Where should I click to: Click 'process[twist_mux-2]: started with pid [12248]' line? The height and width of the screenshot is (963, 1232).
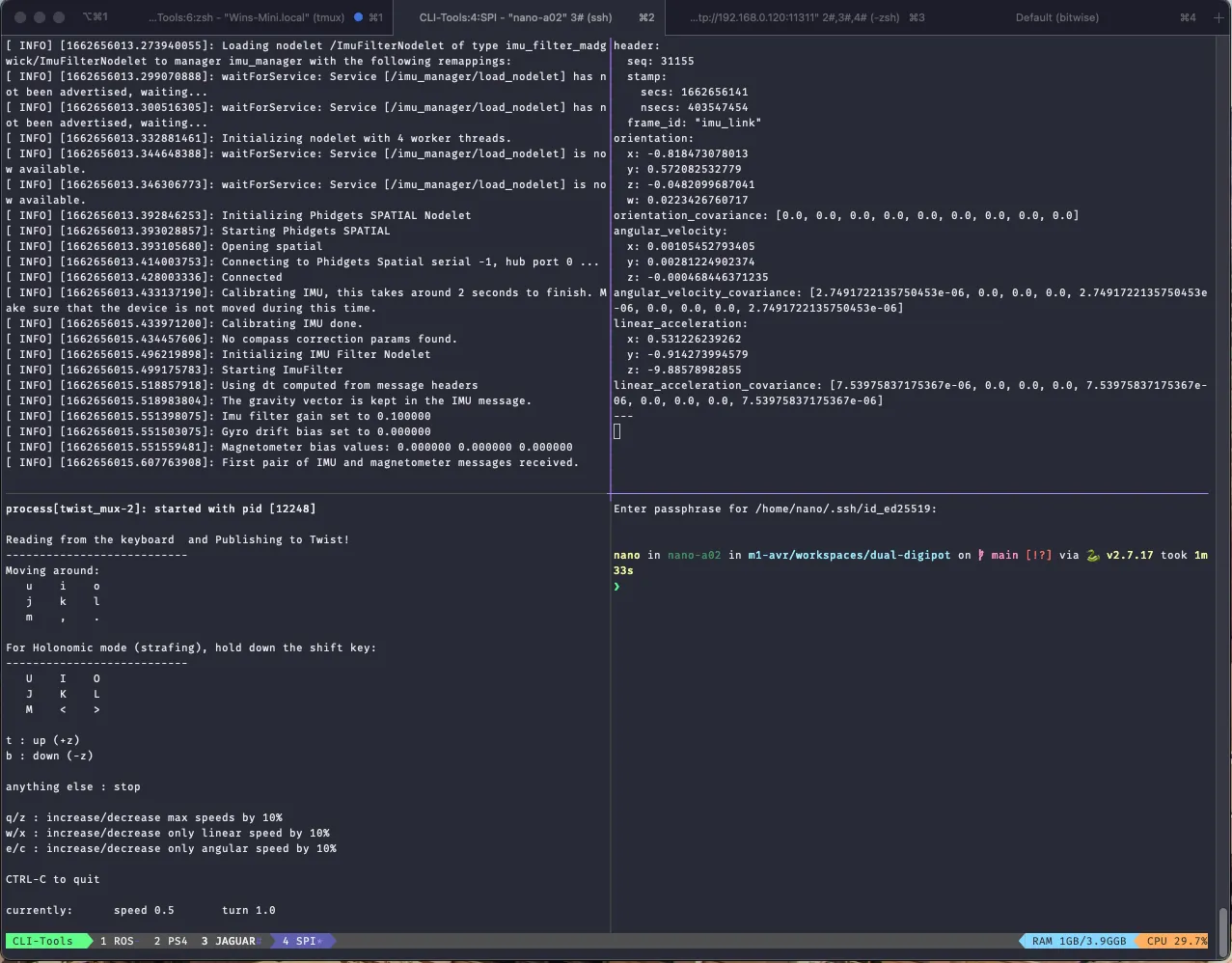[160, 509]
